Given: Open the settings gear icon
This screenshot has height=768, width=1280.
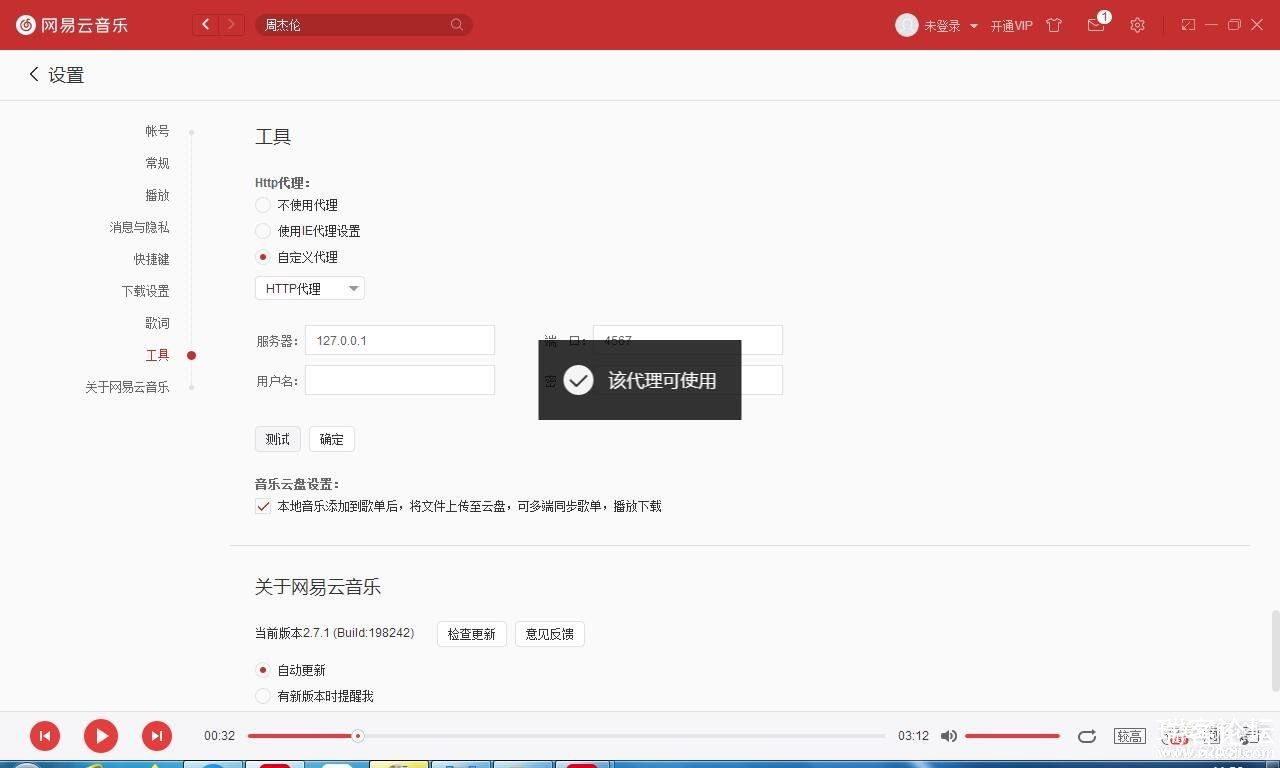Looking at the screenshot, I should [x=1137, y=25].
